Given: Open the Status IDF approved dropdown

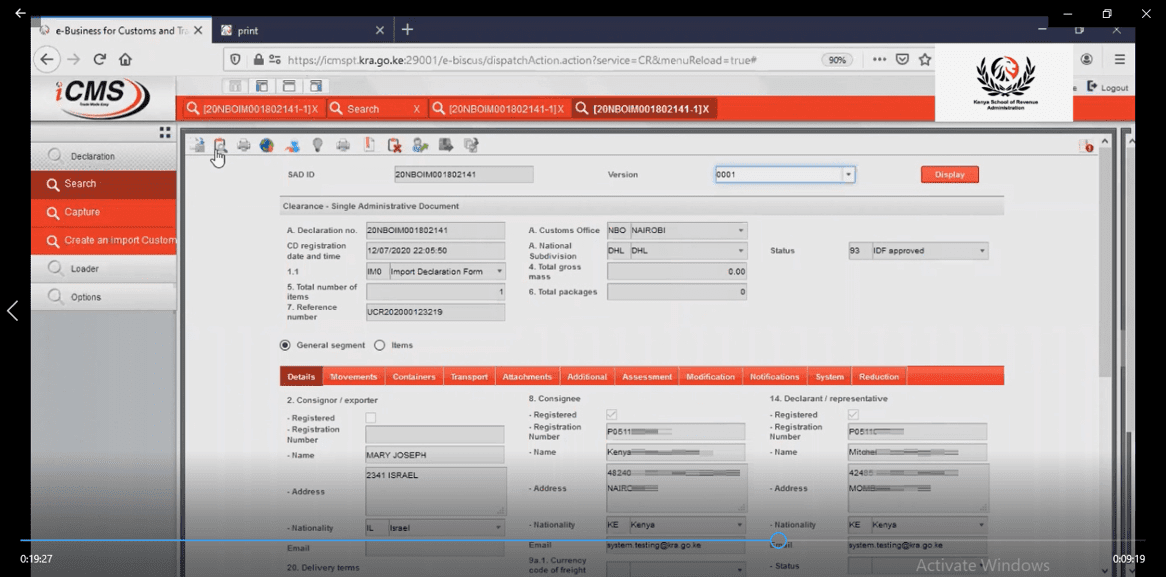Looking at the screenshot, I should (x=982, y=251).
